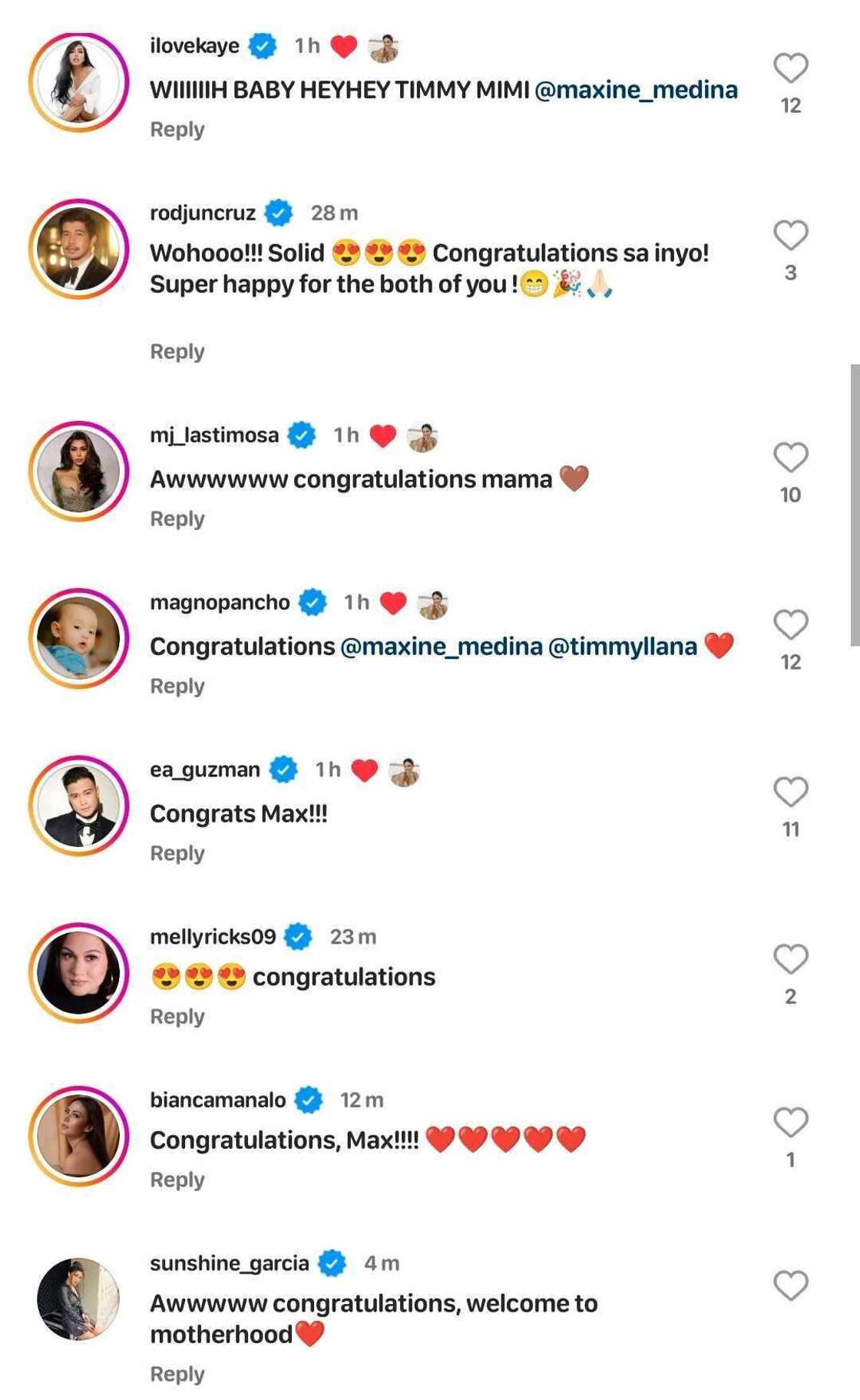Heart the ea_guzman comment
This screenshot has height=1400, width=860.
790,793
